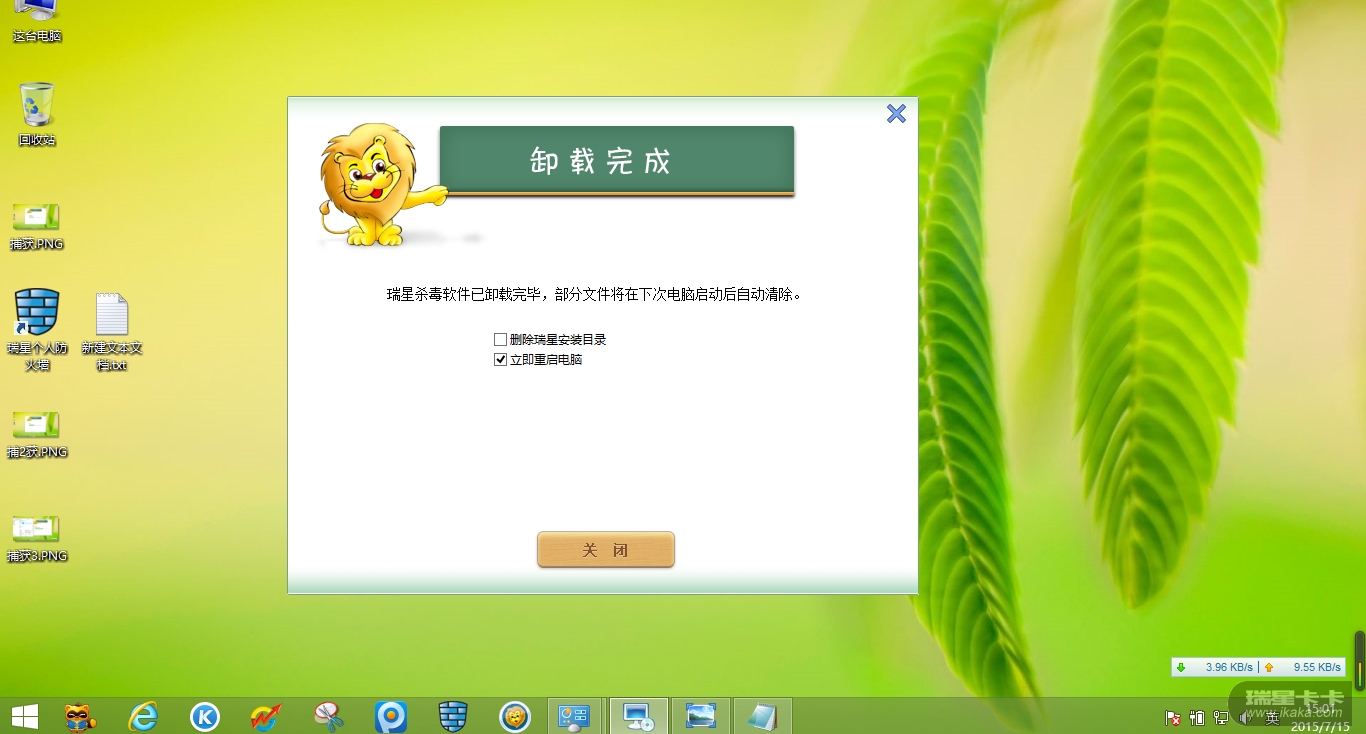Click the volume speaker tray icon
Screen dimensions: 1366x734
click(1246, 717)
